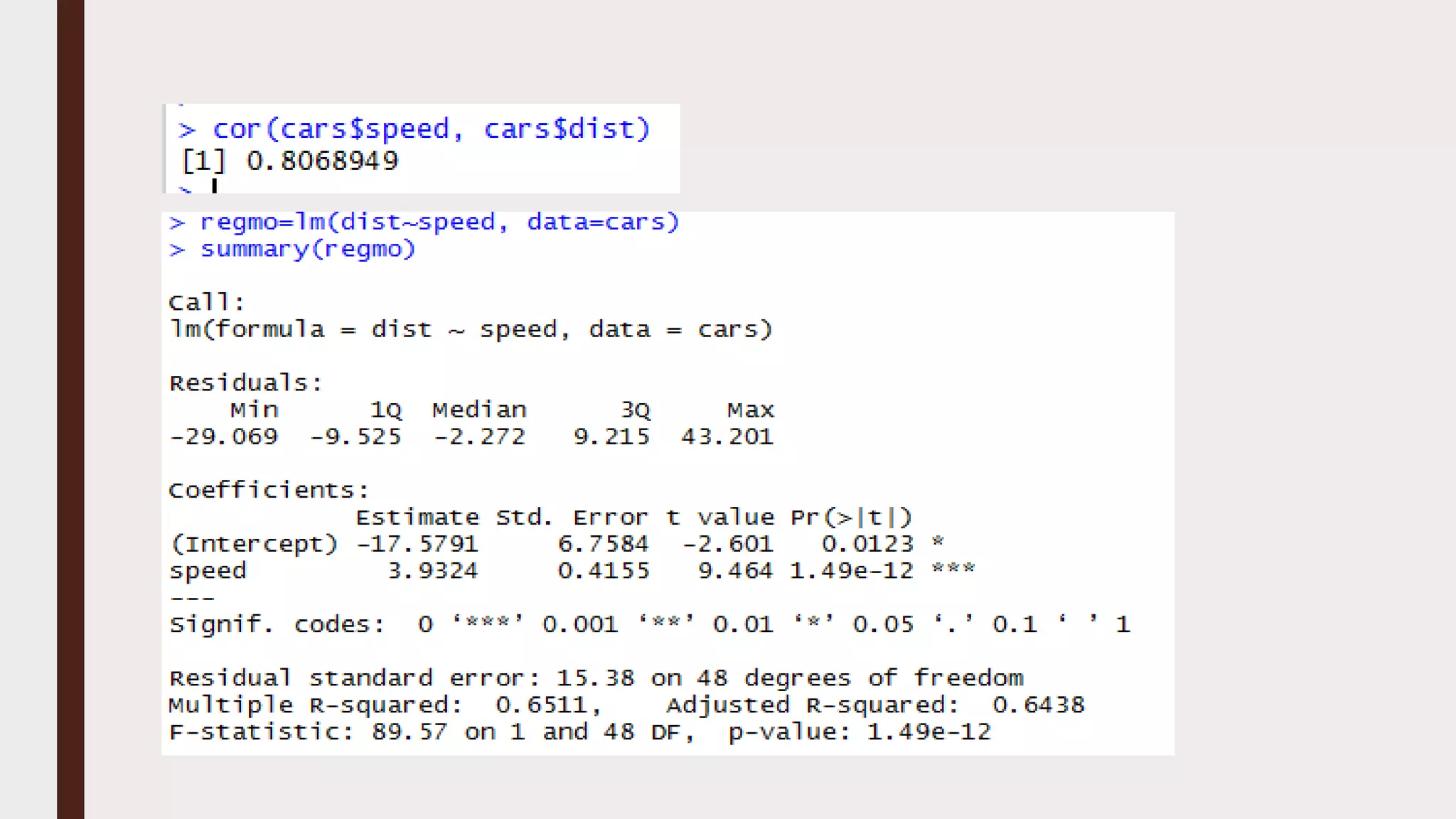The height and width of the screenshot is (819, 1456).
Task: Click the Median residual value -2.272
Action: [x=479, y=437]
